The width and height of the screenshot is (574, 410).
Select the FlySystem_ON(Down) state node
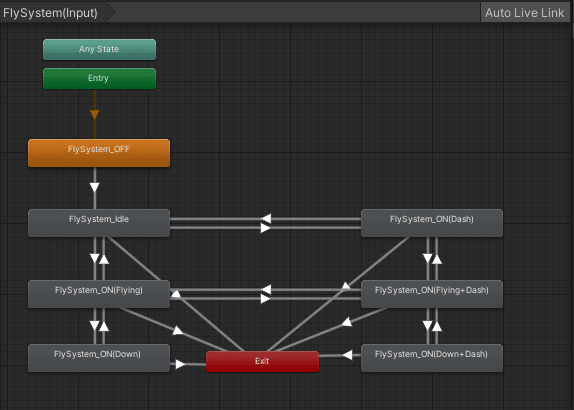click(x=99, y=358)
